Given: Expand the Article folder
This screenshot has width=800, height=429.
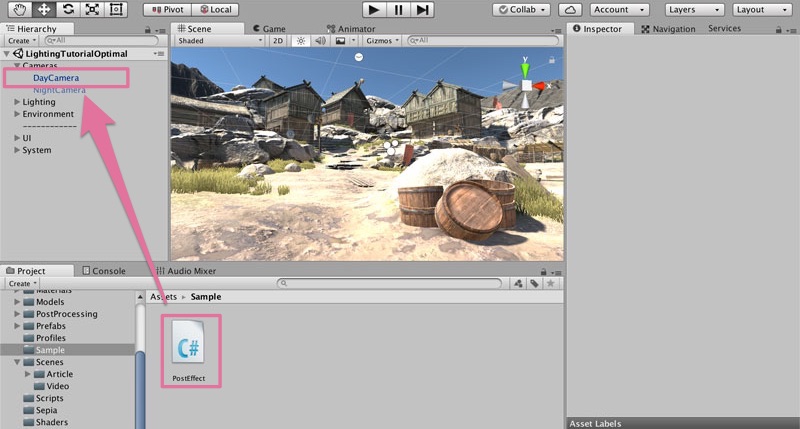Looking at the screenshot, I should 28,374.
